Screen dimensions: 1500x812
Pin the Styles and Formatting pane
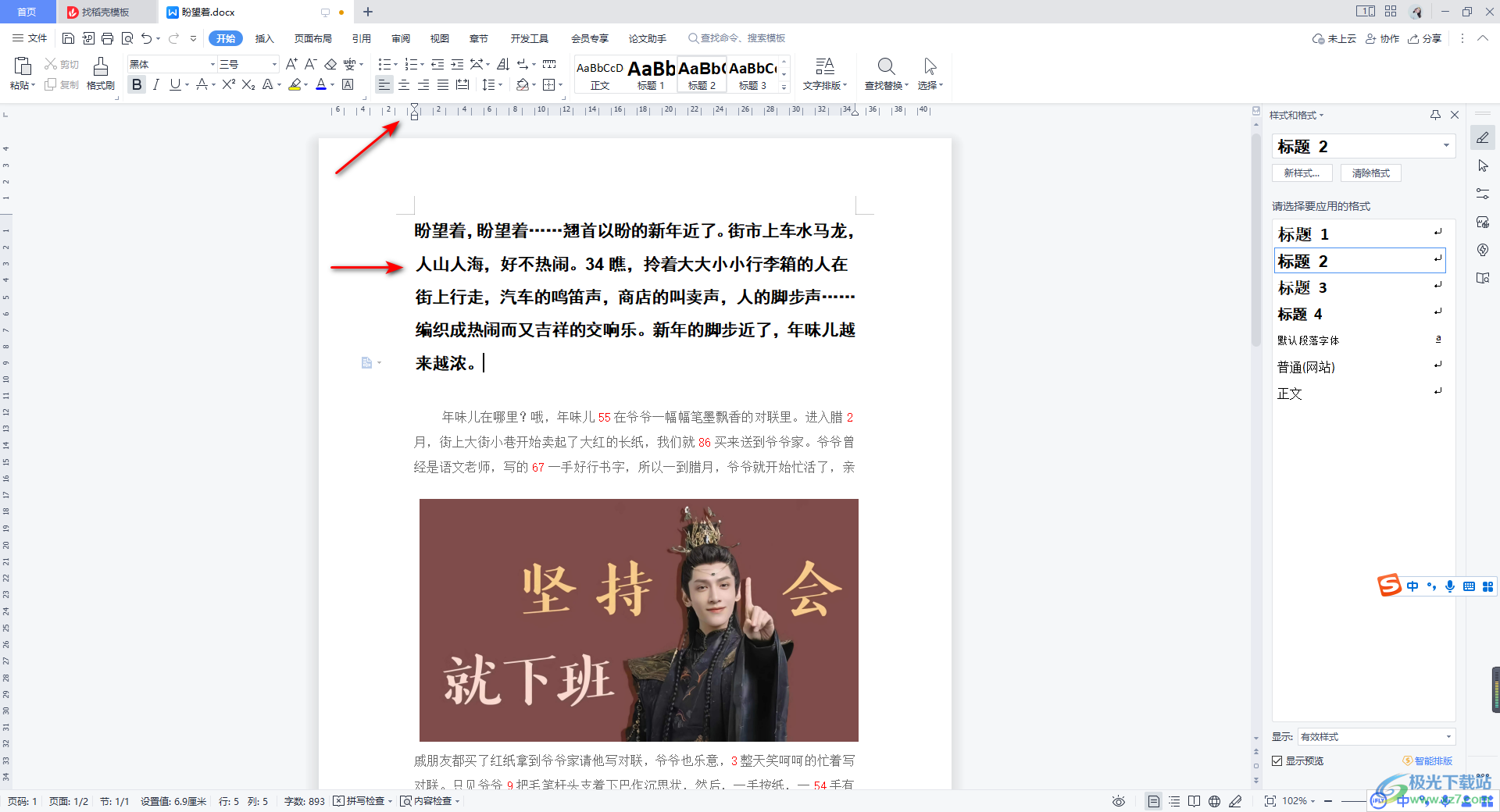pos(1435,115)
